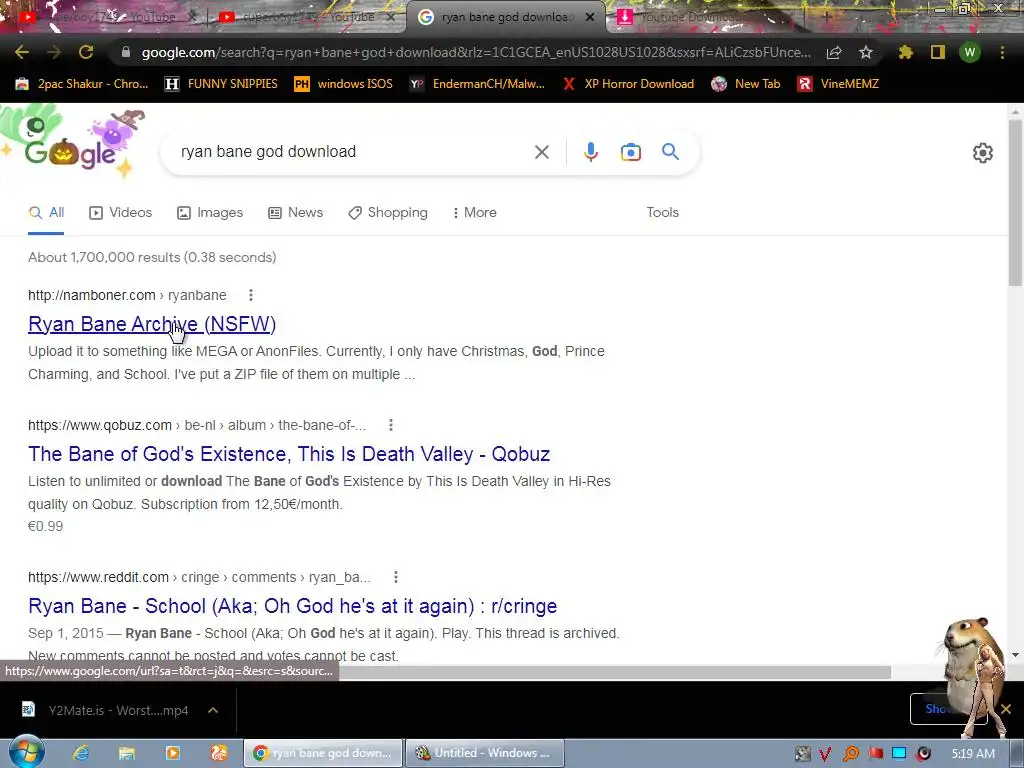Expand the More search filters
The width and height of the screenshot is (1024, 768).
(475, 212)
